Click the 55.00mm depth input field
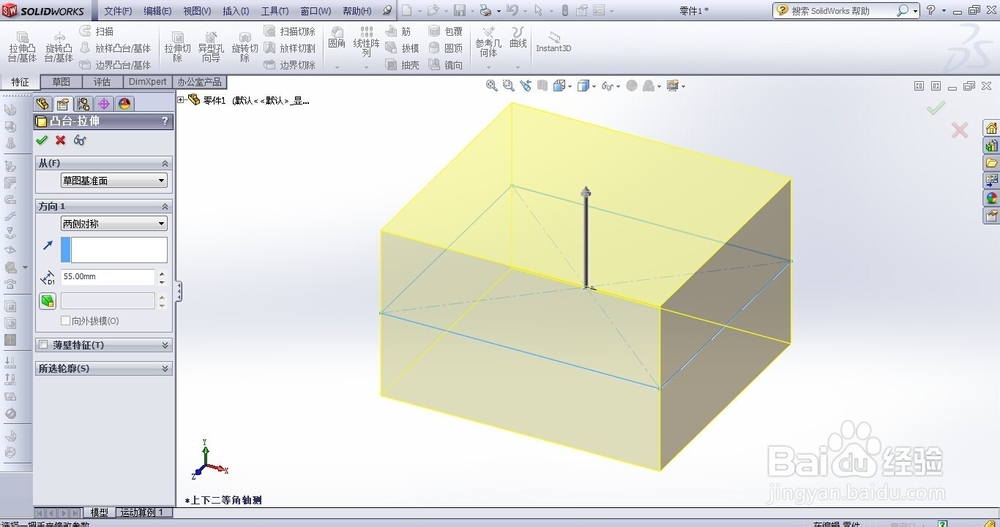Image resolution: width=1000 pixels, height=527 pixels. click(107, 277)
